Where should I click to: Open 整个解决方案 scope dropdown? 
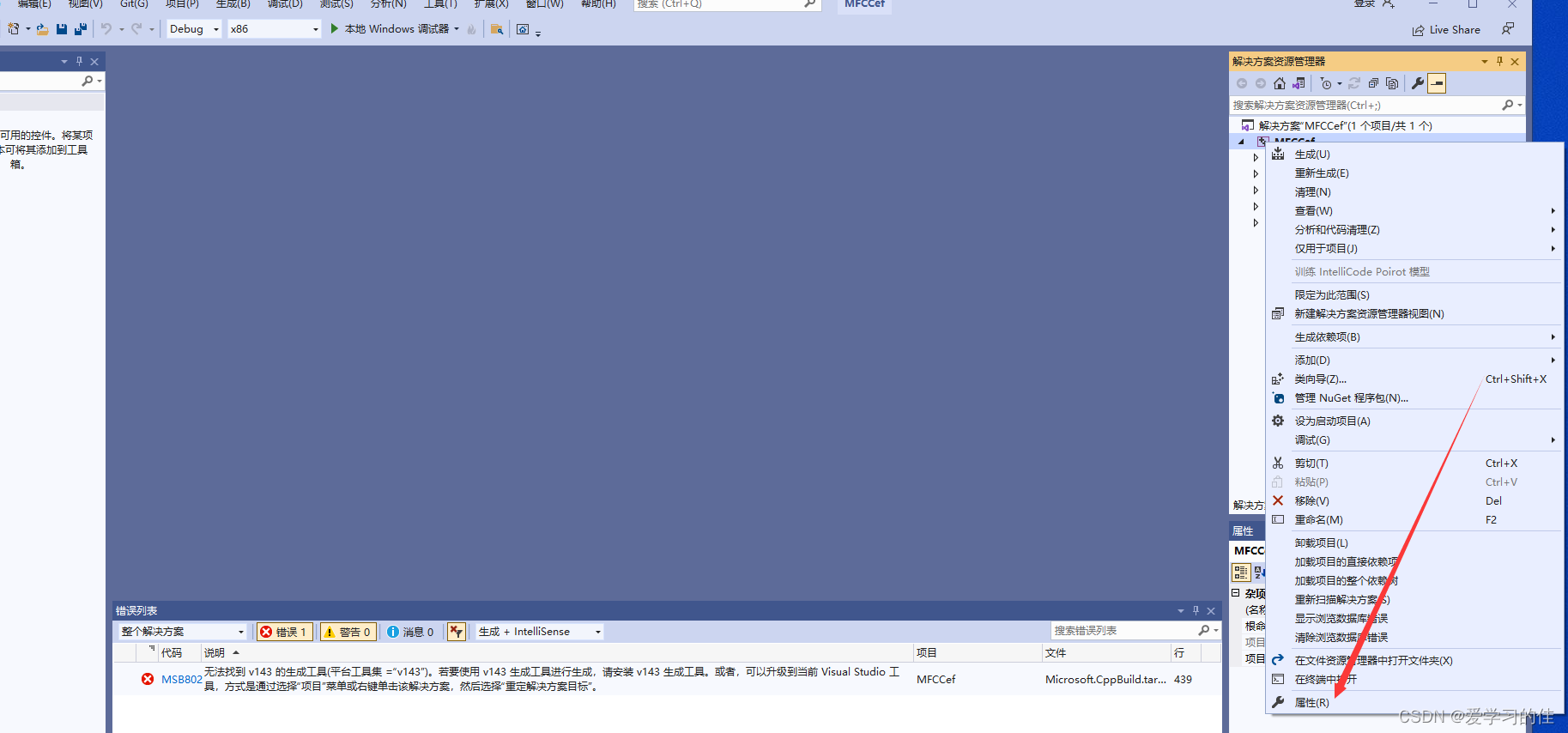182,632
